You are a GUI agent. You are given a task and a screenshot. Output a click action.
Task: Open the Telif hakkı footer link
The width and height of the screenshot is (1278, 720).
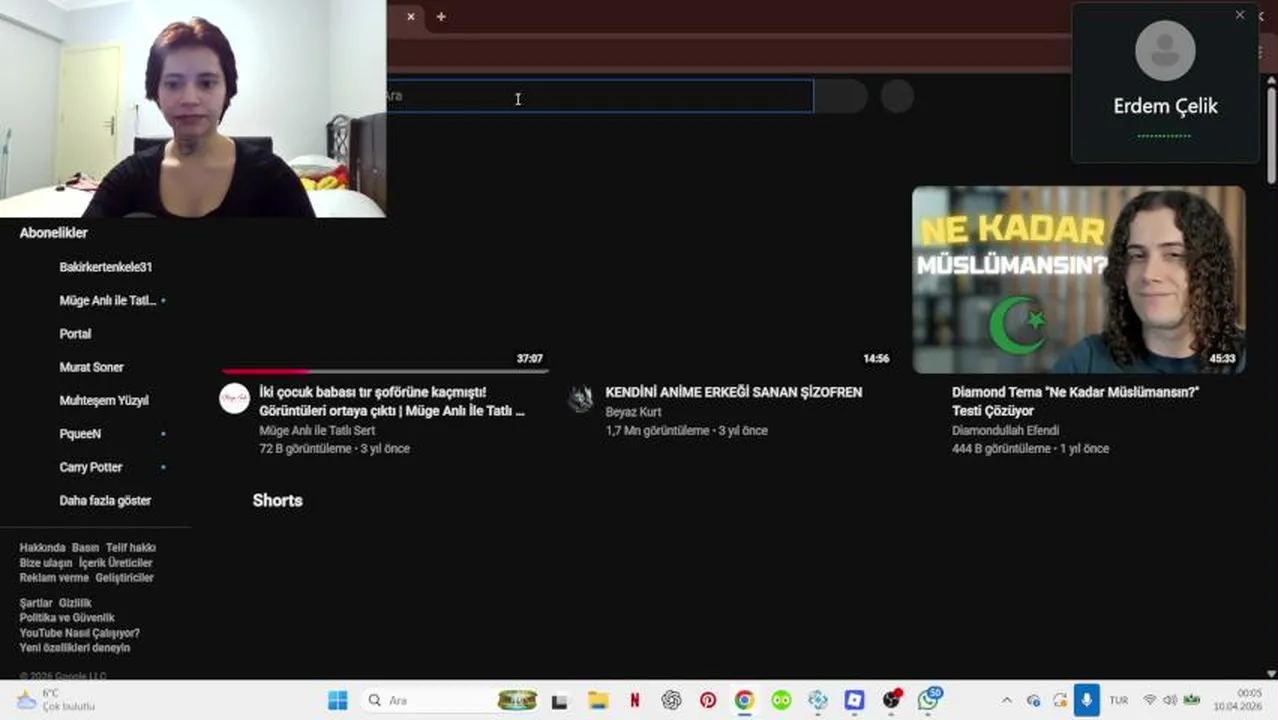point(131,548)
